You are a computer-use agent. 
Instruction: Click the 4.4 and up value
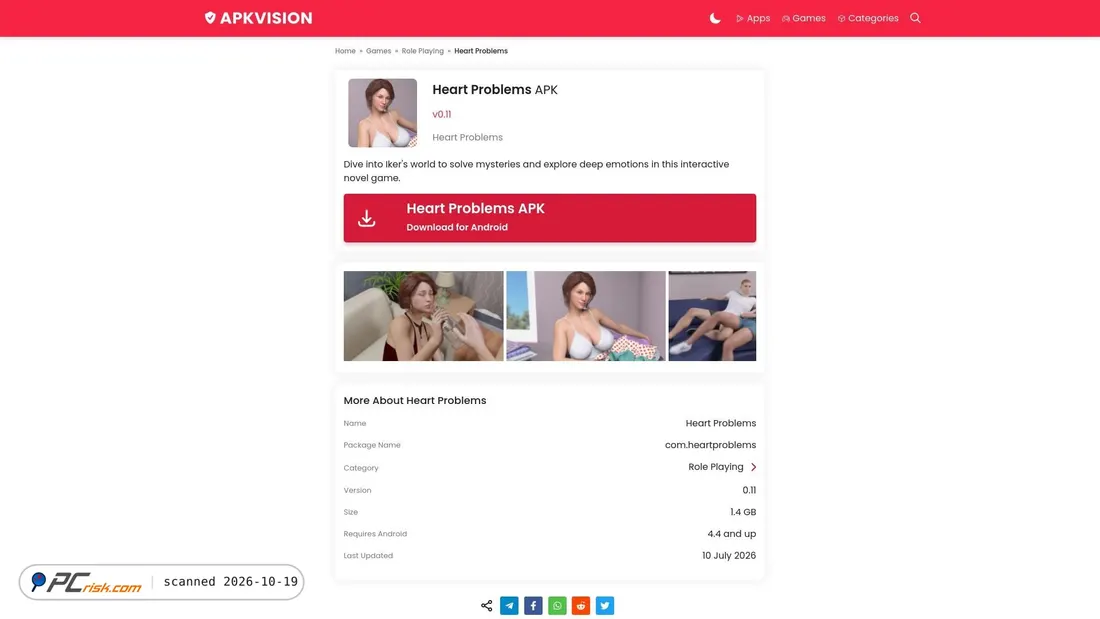point(732,534)
